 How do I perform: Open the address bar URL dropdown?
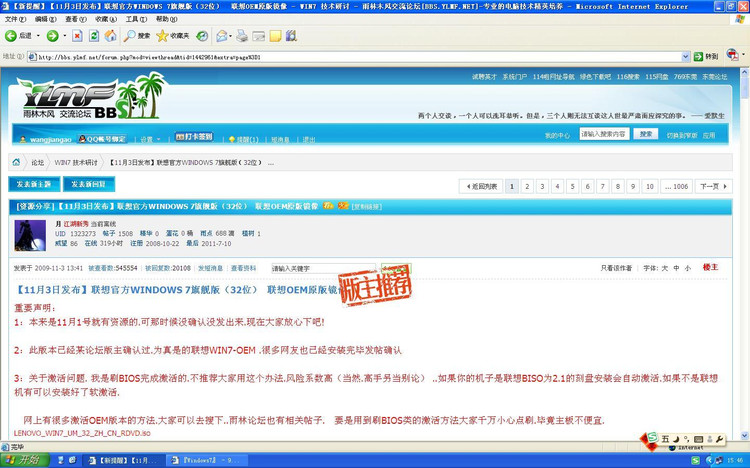pyautogui.click(x=685, y=56)
